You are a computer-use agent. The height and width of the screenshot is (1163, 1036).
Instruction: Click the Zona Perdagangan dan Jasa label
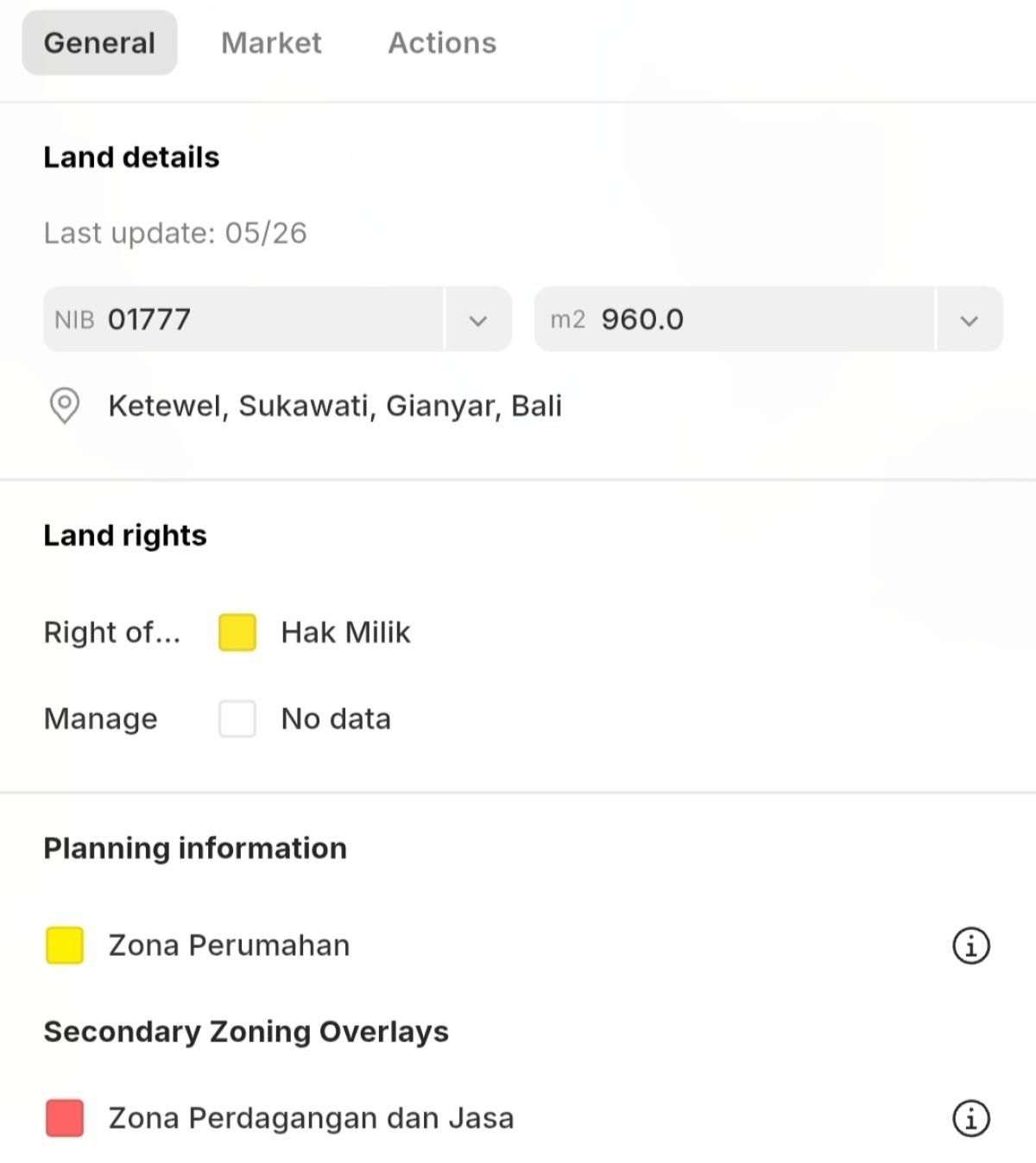point(311,1118)
